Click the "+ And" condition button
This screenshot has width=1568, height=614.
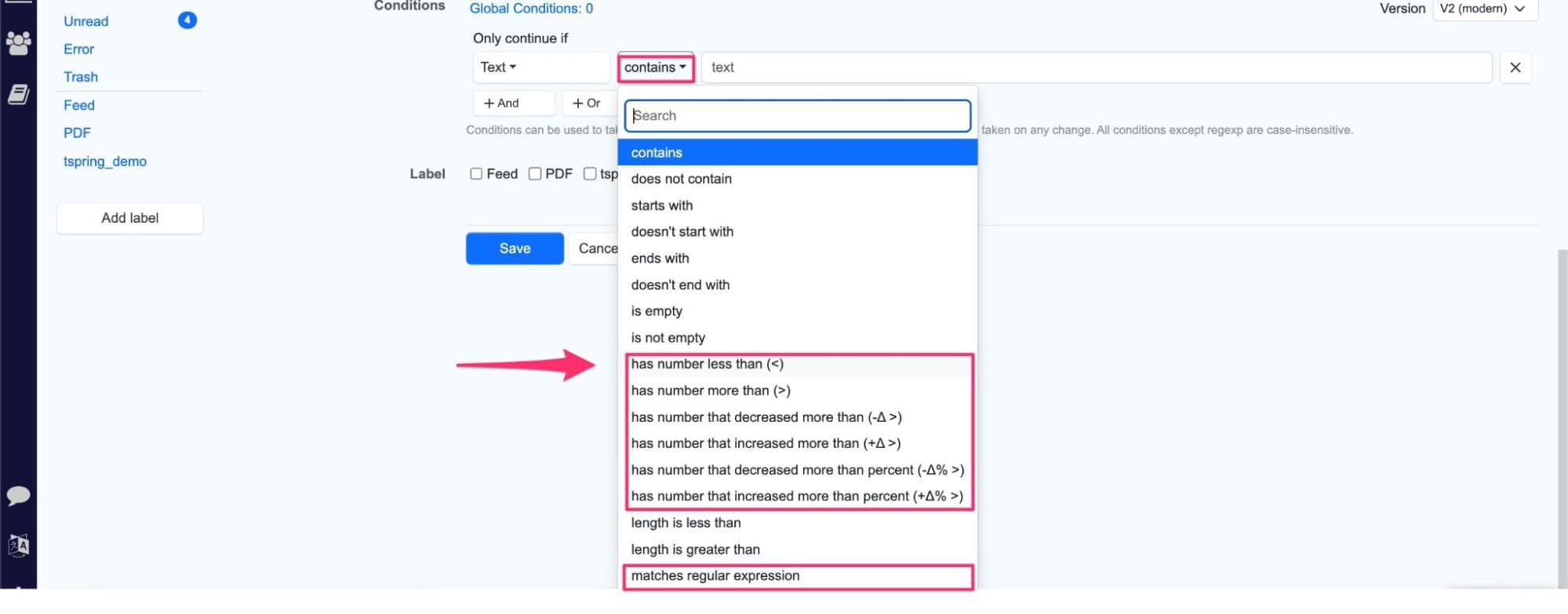coord(513,103)
